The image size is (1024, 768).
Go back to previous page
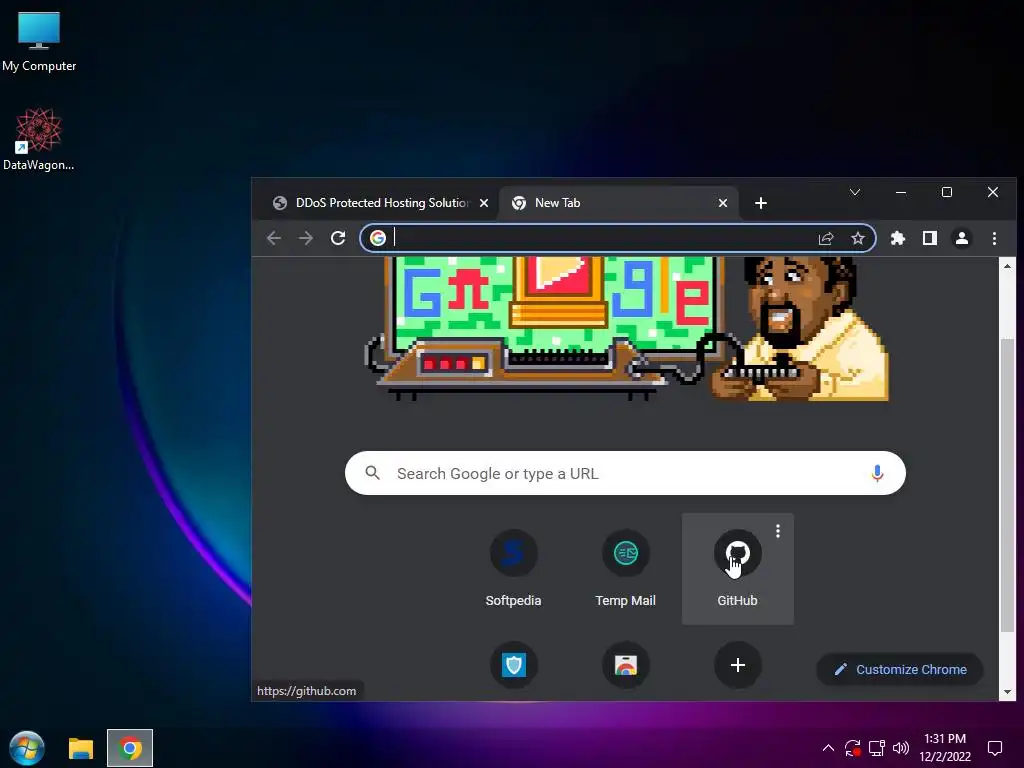click(274, 238)
